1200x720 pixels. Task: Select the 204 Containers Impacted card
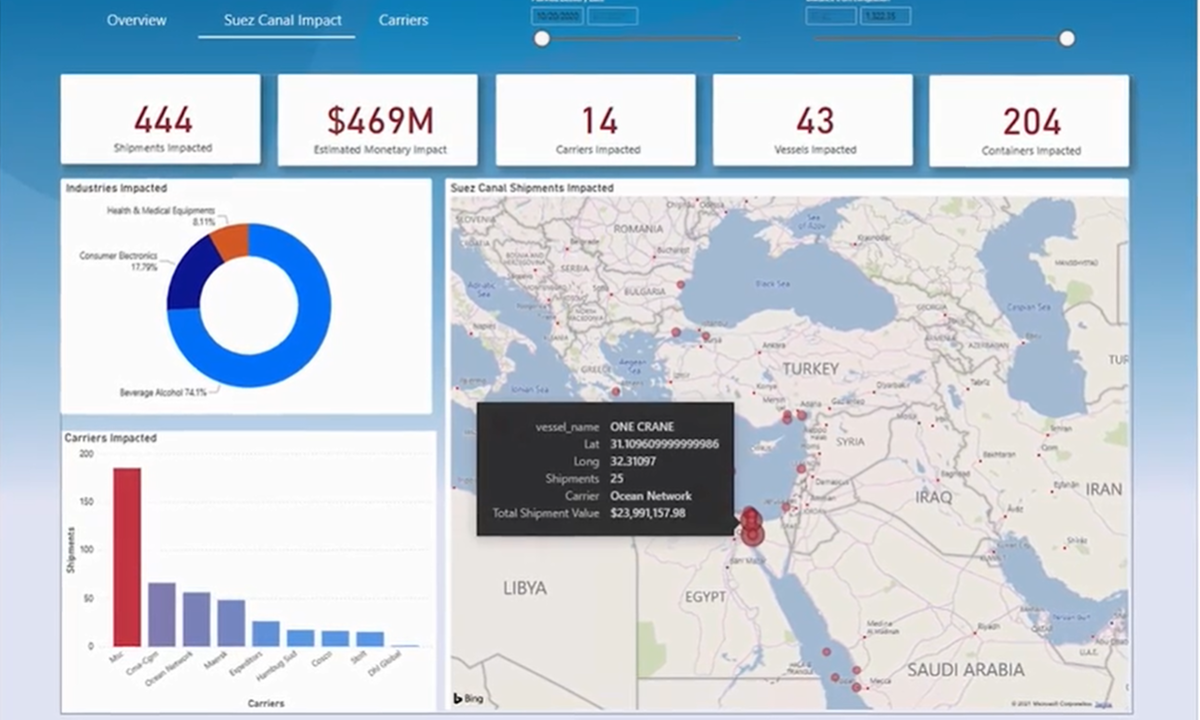coord(1030,119)
